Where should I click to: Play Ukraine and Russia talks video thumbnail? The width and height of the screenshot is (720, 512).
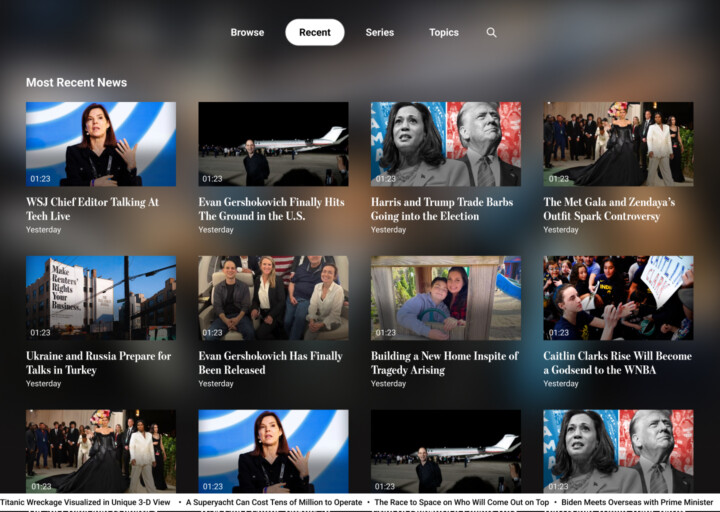[101, 298]
